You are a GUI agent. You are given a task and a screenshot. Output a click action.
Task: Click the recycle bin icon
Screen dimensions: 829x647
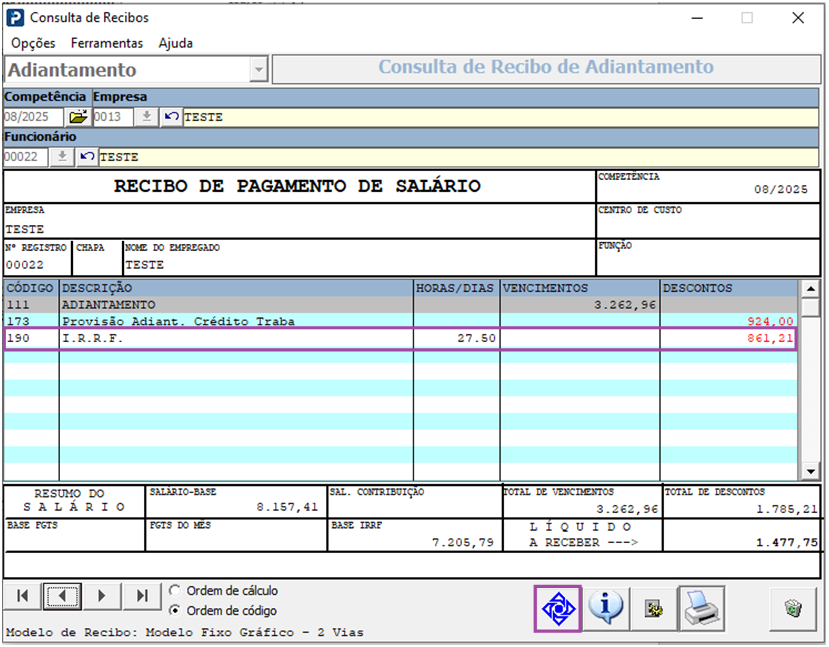(792, 607)
